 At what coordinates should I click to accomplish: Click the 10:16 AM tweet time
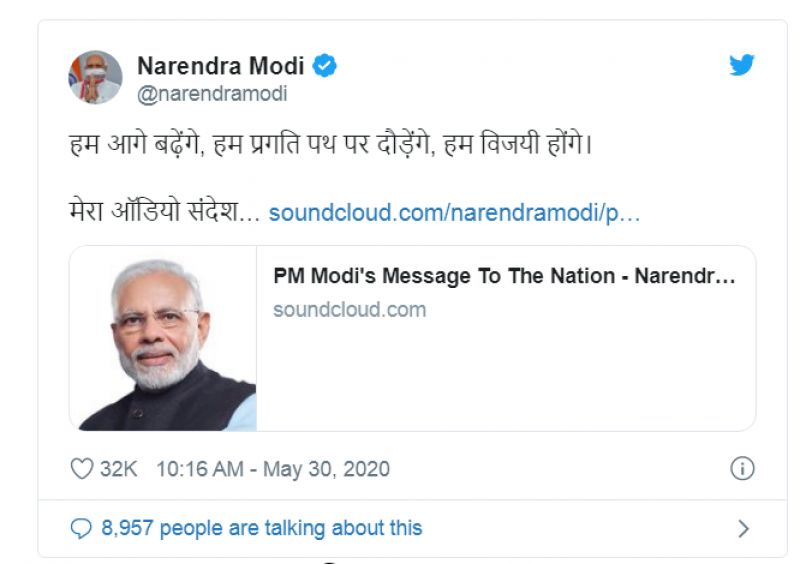(x=199, y=468)
